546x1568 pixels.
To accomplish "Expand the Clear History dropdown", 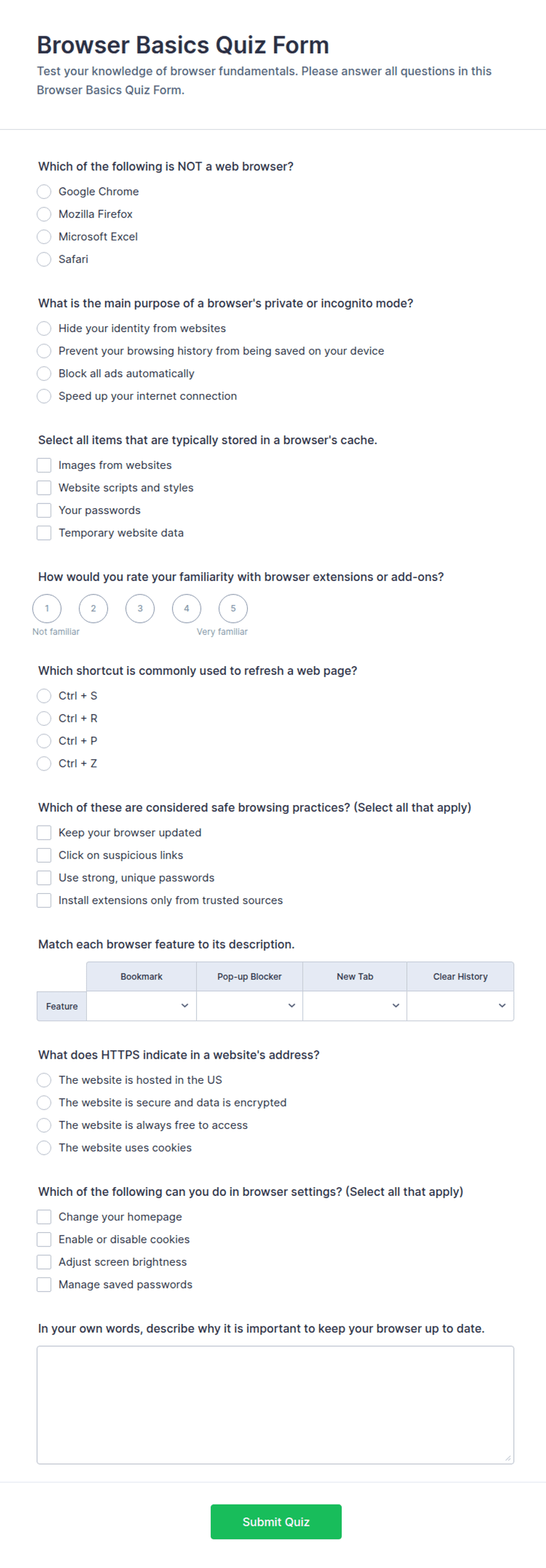I will coord(460,1006).
